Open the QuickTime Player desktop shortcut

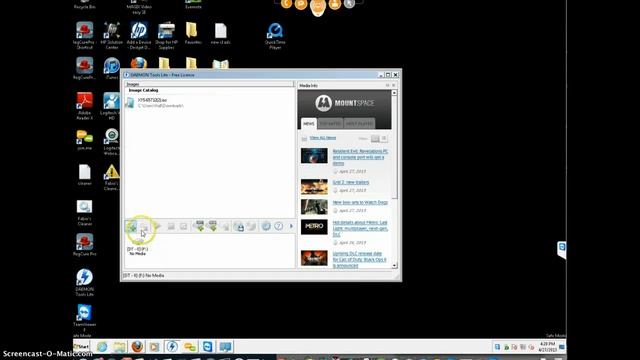tap(275, 36)
